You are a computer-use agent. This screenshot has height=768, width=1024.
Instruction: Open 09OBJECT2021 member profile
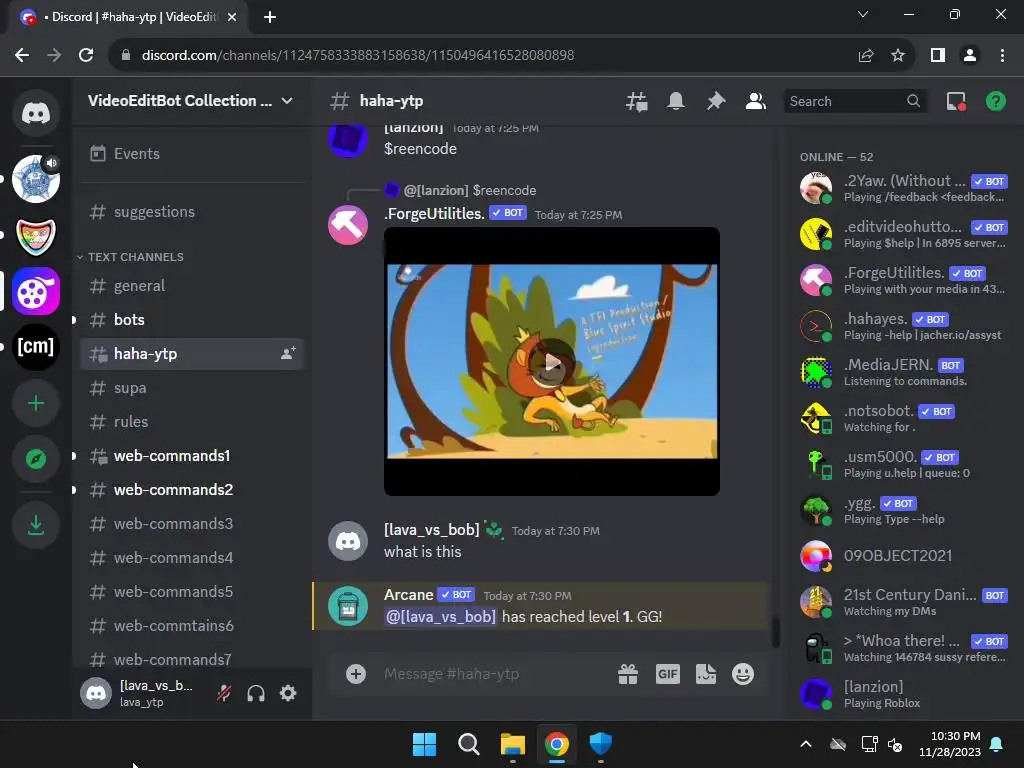pyautogui.click(x=904, y=556)
